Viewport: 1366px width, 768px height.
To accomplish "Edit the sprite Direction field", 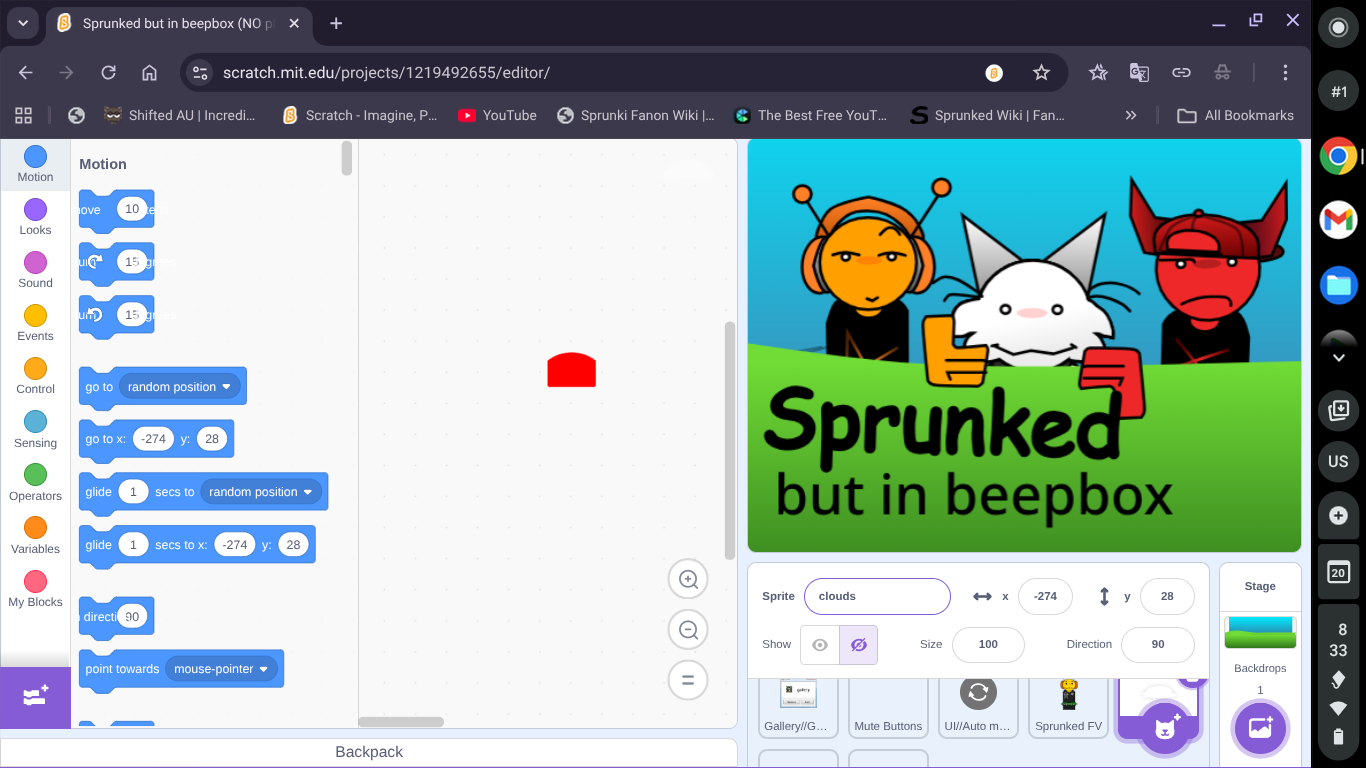I will [x=1158, y=644].
